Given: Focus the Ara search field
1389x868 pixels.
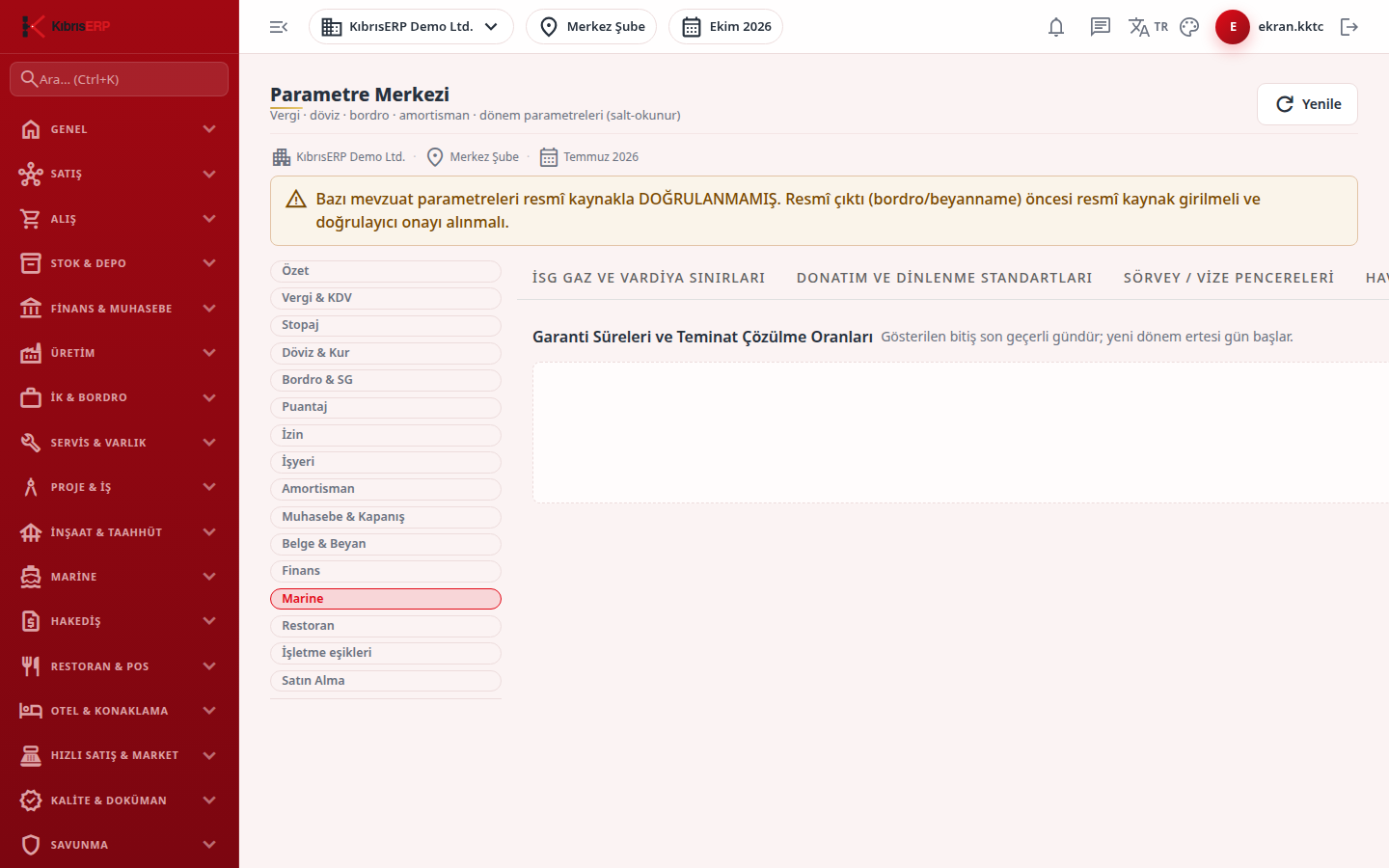Looking at the screenshot, I should 120,79.
